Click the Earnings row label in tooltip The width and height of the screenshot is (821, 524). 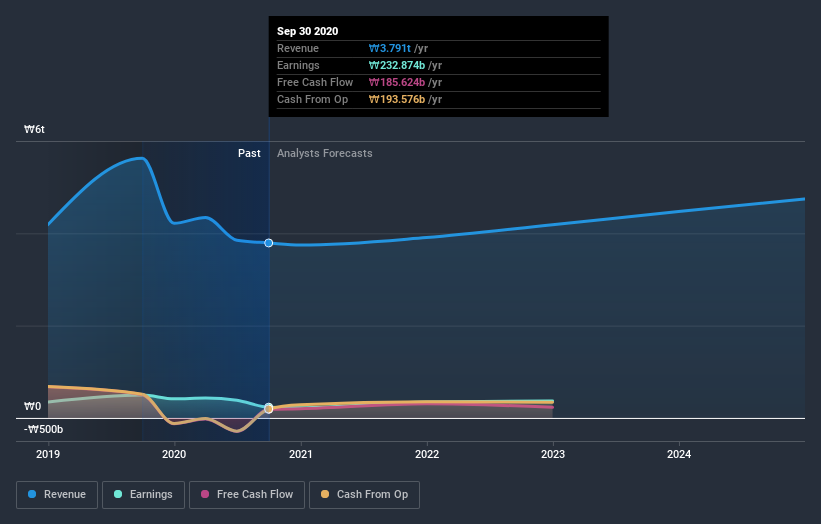(298, 65)
